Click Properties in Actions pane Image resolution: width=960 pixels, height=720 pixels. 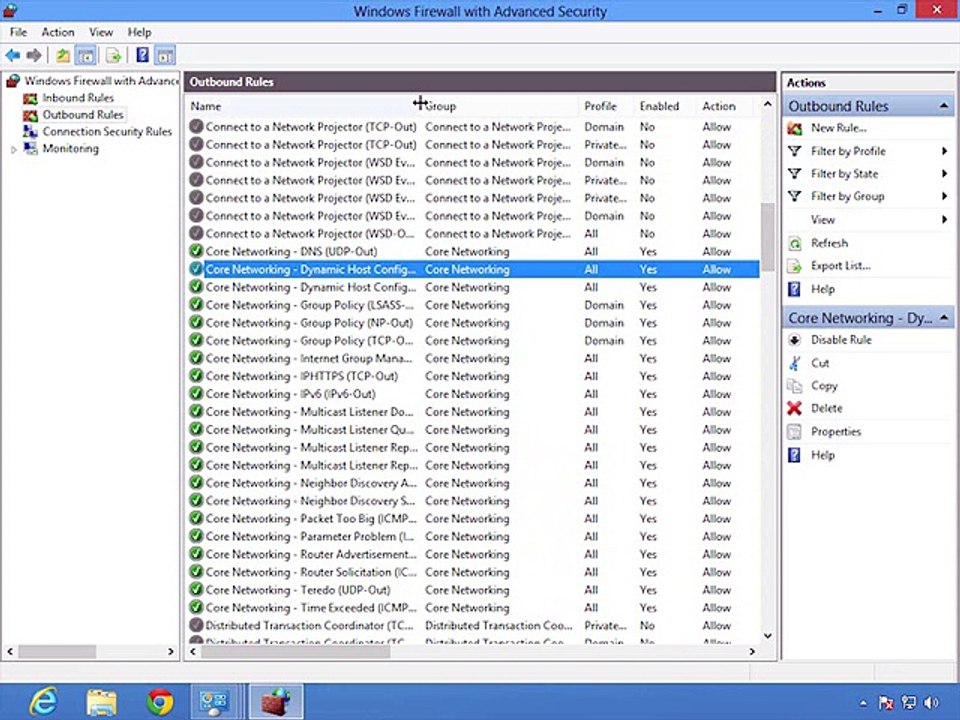pos(836,432)
